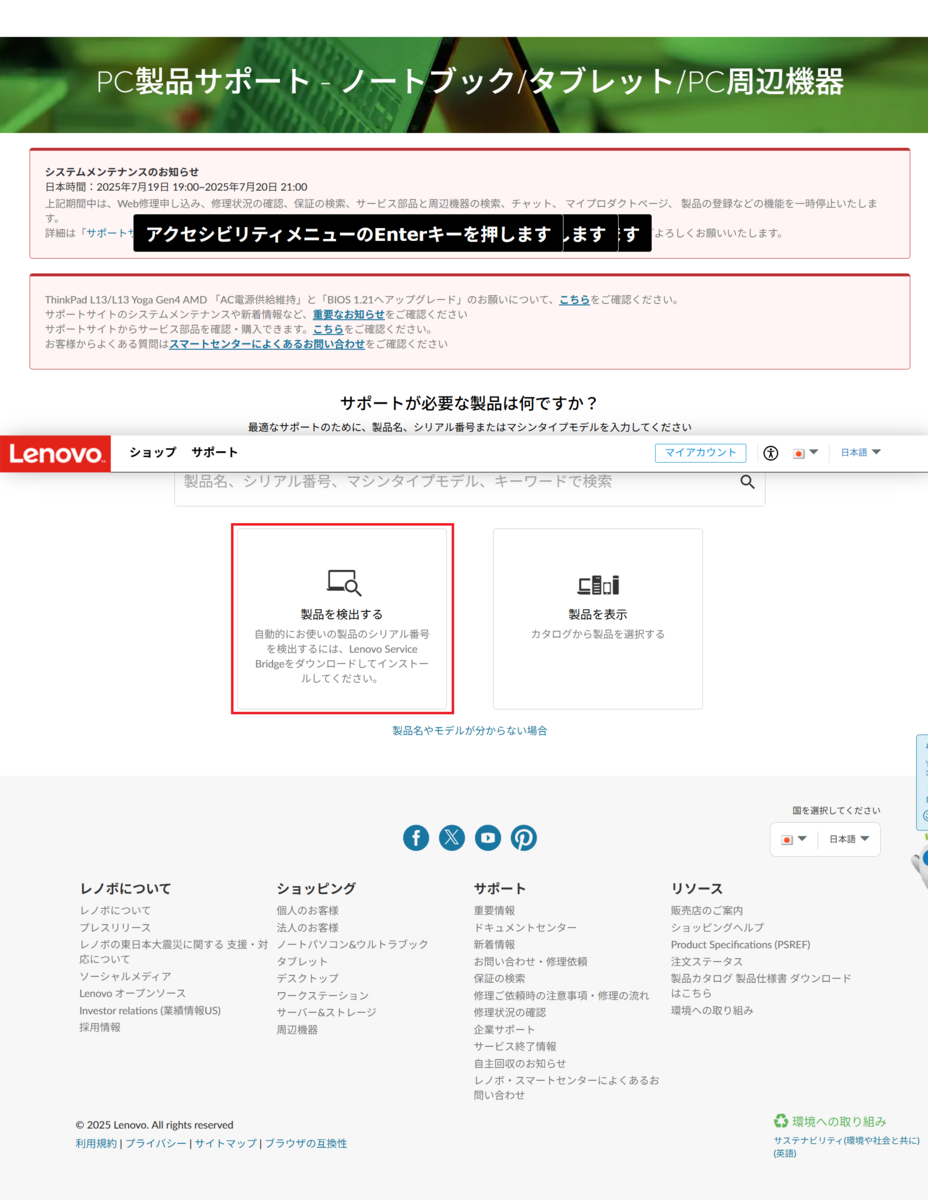Click the search magnifier icon
Viewport: 928px width, 1200px height.
[747, 482]
